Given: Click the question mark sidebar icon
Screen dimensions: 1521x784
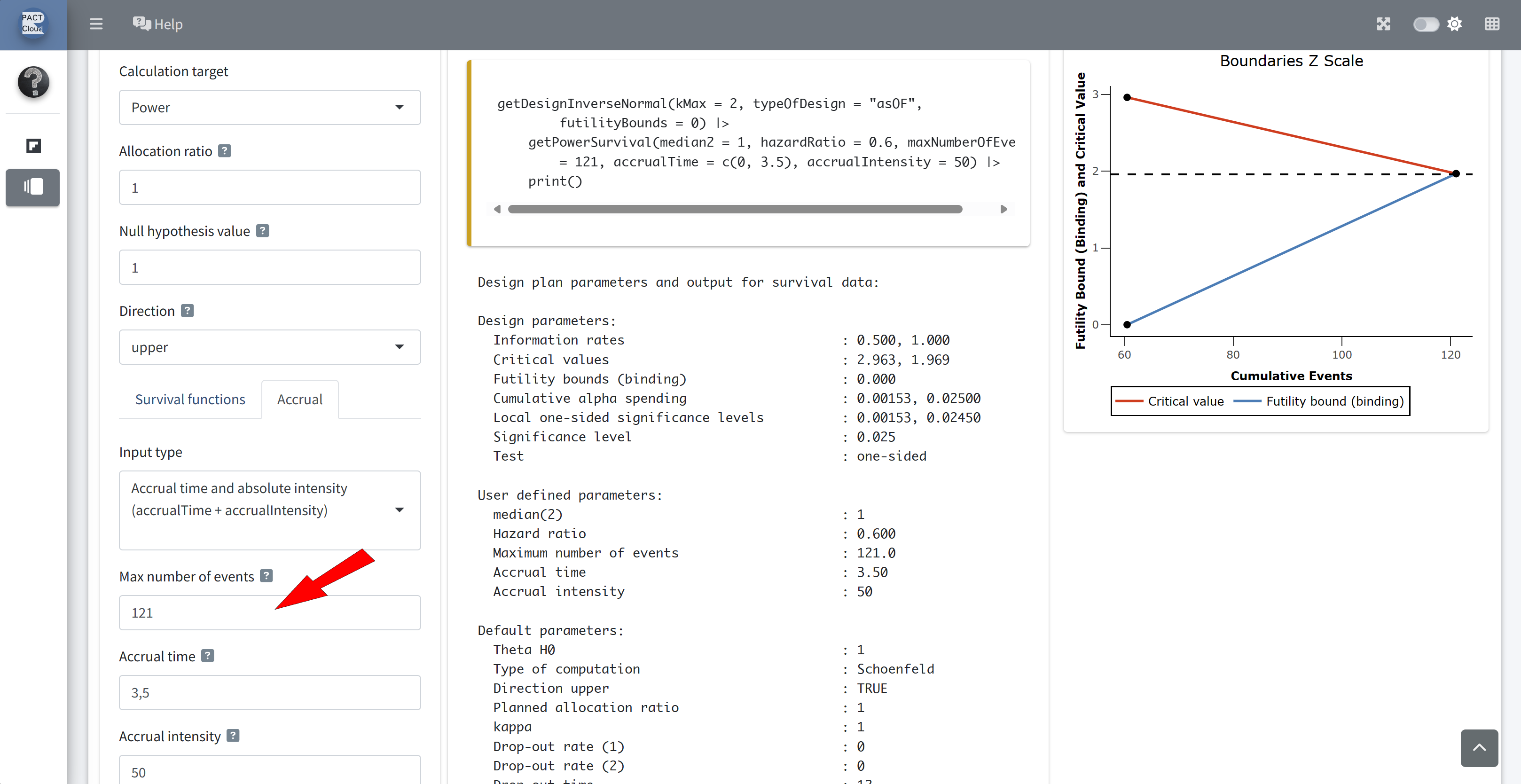Looking at the screenshot, I should pyautogui.click(x=33, y=81).
